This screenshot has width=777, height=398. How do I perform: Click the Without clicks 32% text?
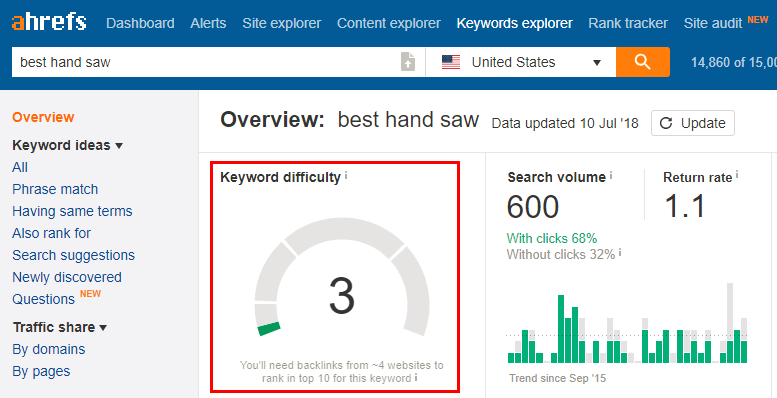pos(560,254)
